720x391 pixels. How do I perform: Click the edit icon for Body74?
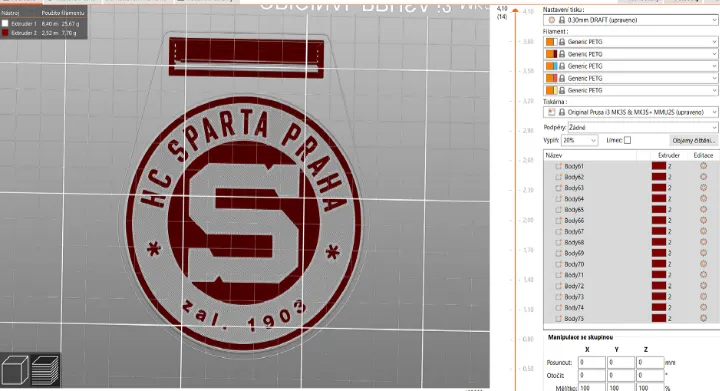click(703, 307)
